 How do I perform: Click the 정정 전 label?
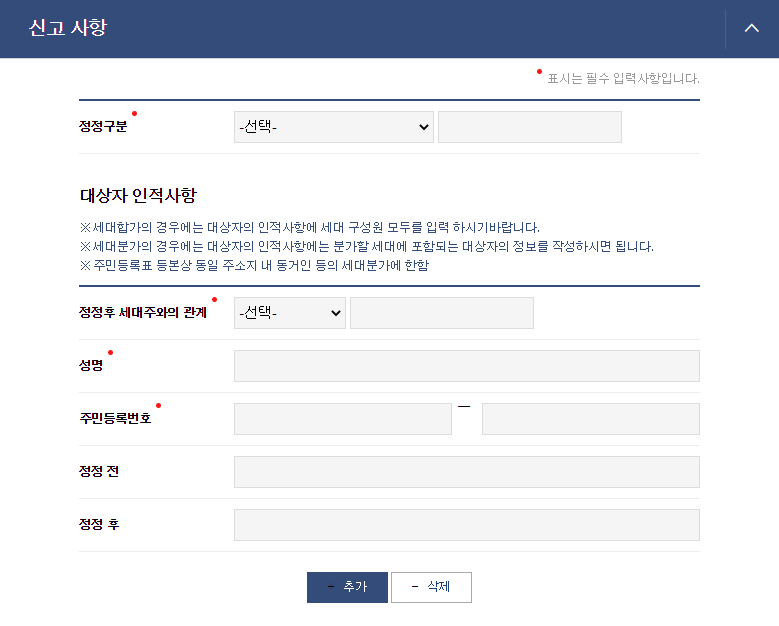99,471
